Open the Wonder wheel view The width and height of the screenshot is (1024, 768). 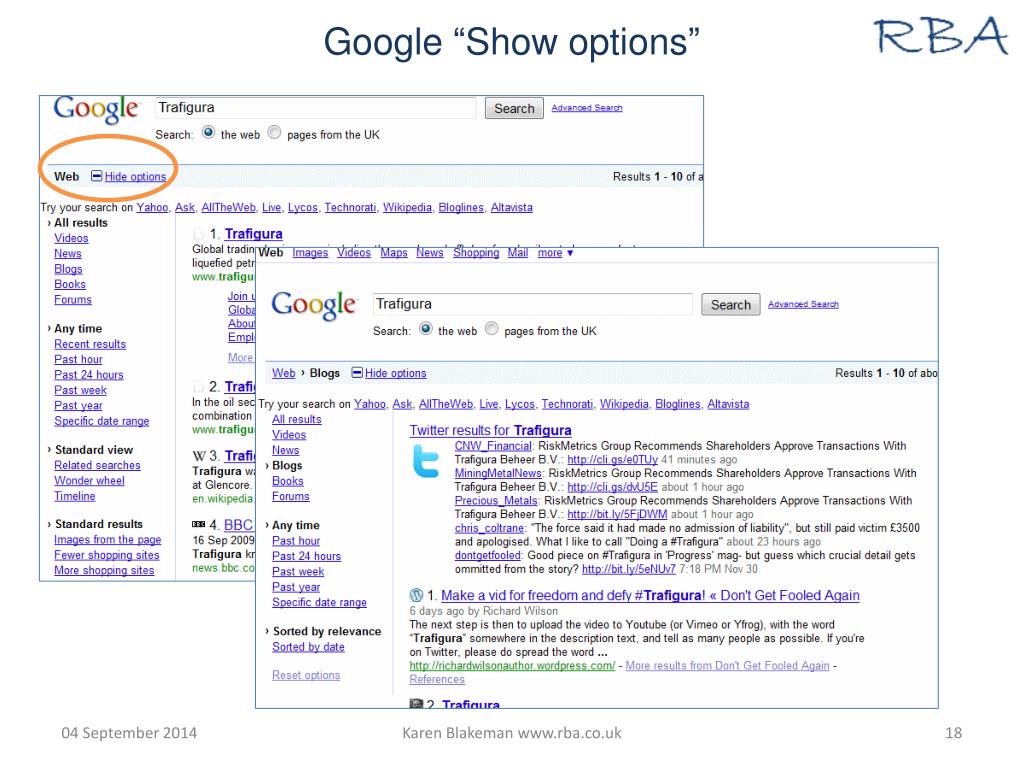[89, 481]
